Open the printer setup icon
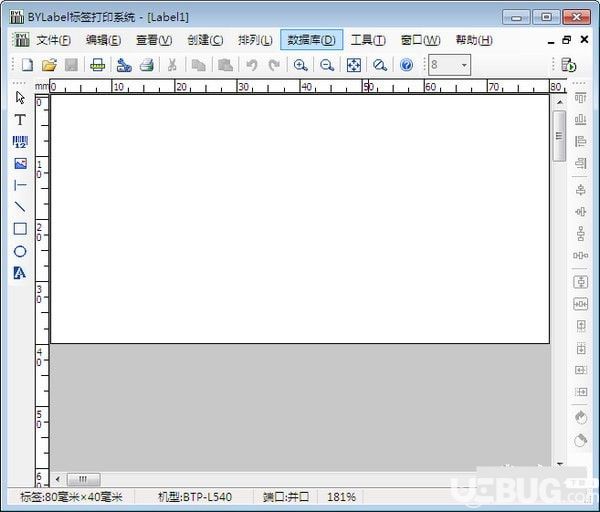 (124, 65)
